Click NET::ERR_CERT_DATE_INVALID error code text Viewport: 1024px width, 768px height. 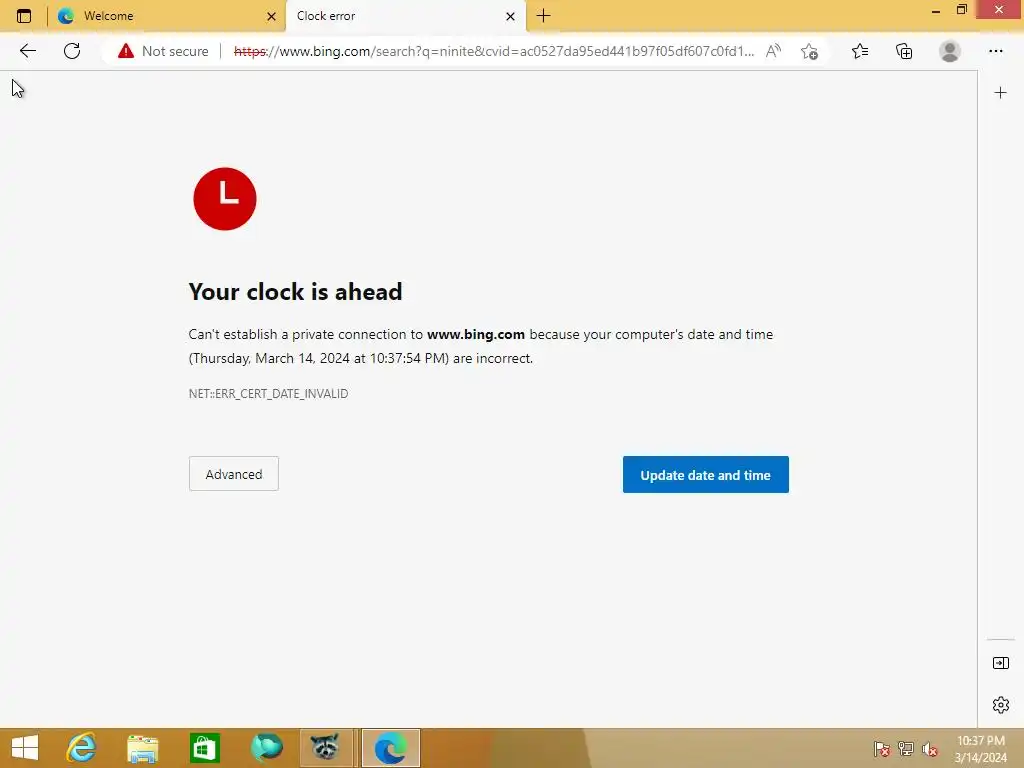click(x=268, y=394)
